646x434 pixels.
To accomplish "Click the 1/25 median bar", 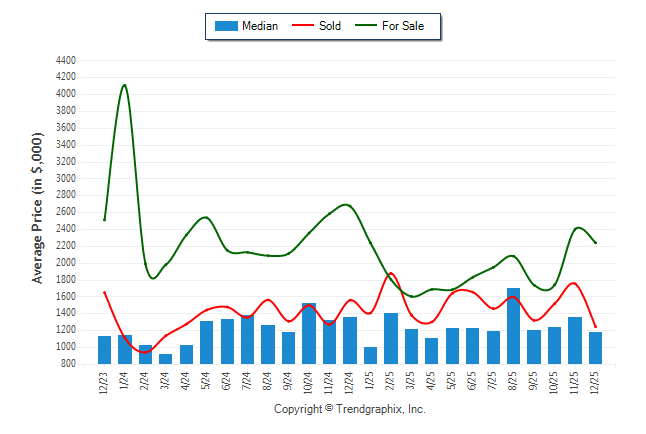I will point(371,355).
